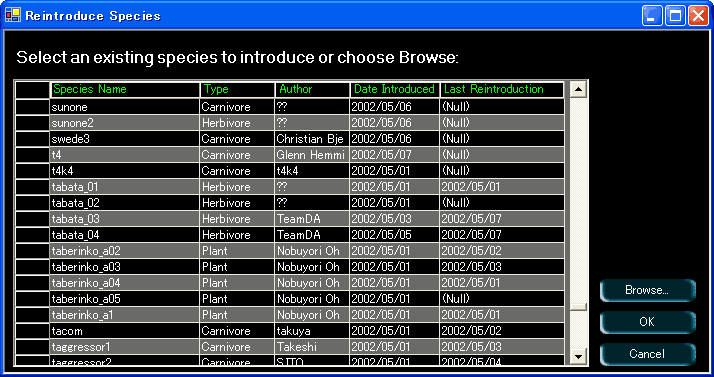Click date introduced 2002/05/05 in tabata_04 row

(395, 235)
